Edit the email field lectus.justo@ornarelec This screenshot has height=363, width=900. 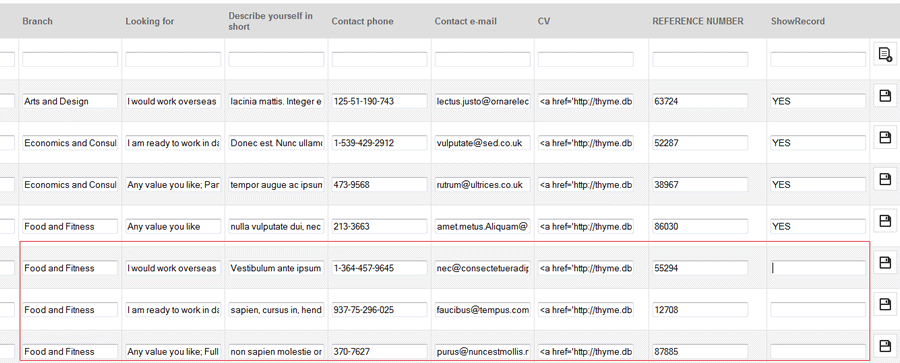[x=483, y=101]
